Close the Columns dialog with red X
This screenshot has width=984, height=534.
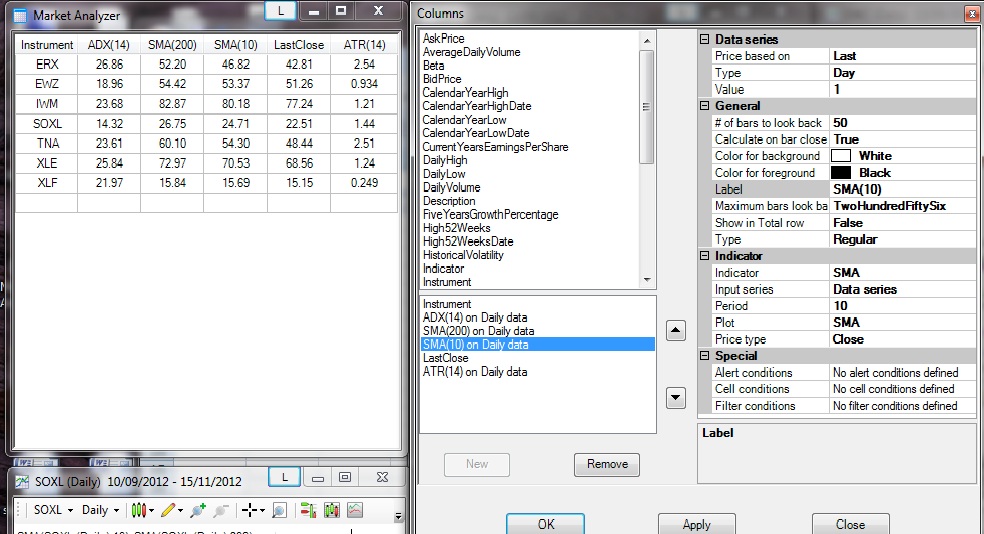pos(972,14)
